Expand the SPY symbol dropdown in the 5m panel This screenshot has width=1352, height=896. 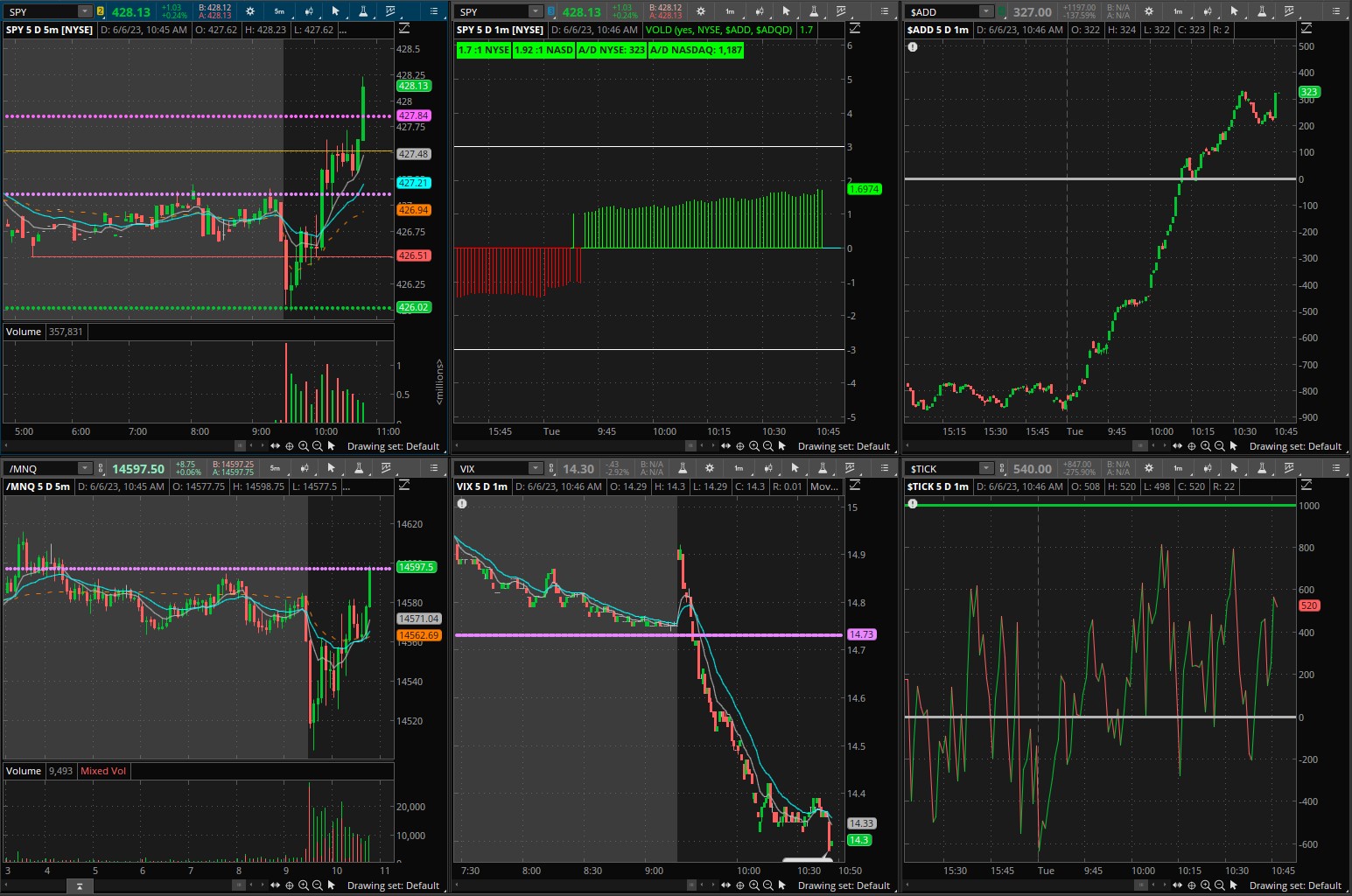tap(85, 11)
